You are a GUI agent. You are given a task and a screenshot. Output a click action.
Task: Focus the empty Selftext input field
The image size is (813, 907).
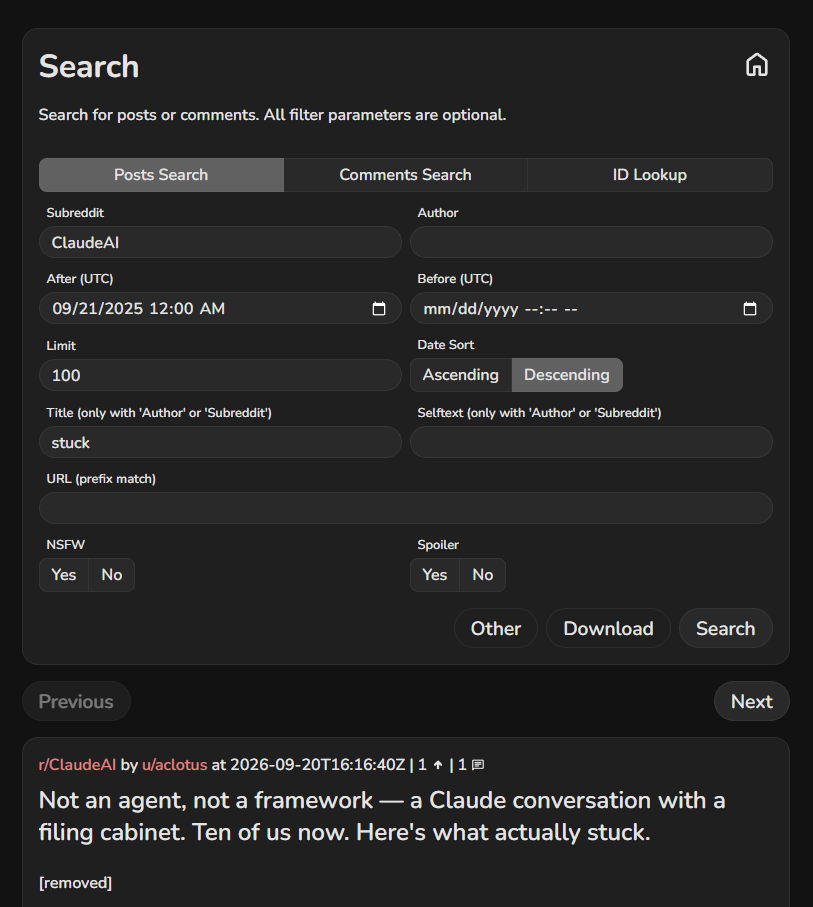591,442
